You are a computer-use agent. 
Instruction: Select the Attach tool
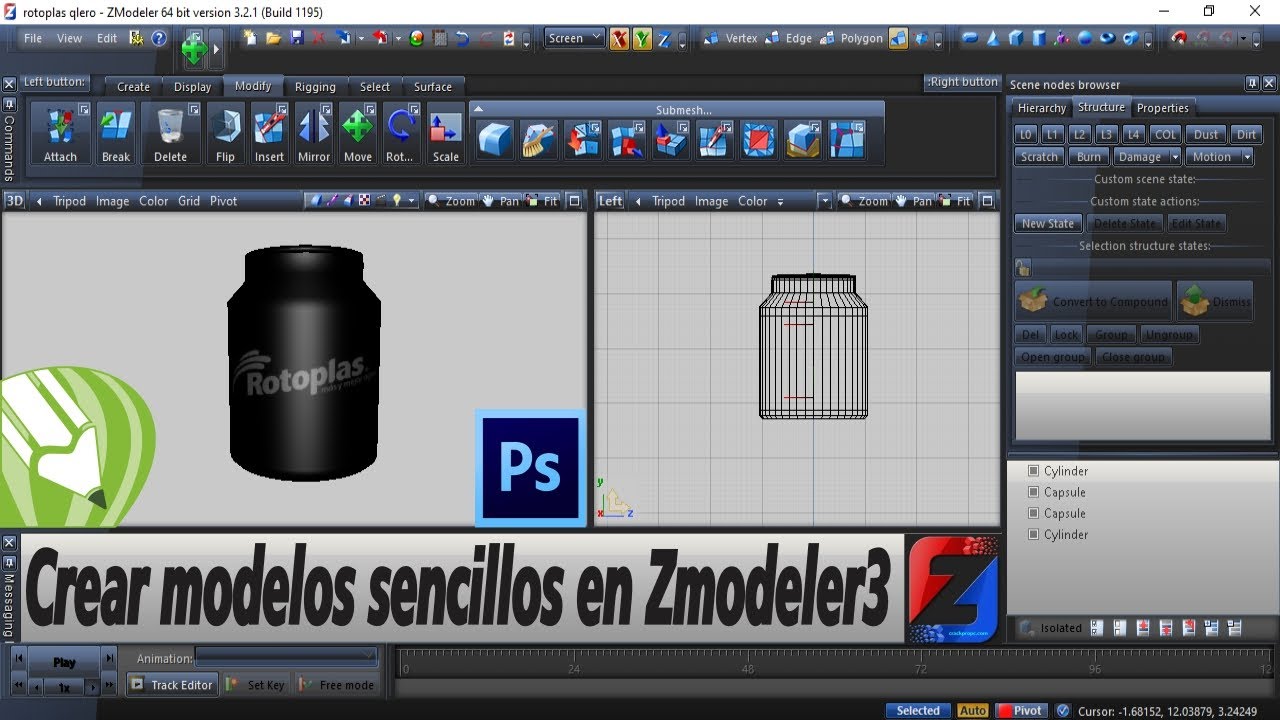60,134
